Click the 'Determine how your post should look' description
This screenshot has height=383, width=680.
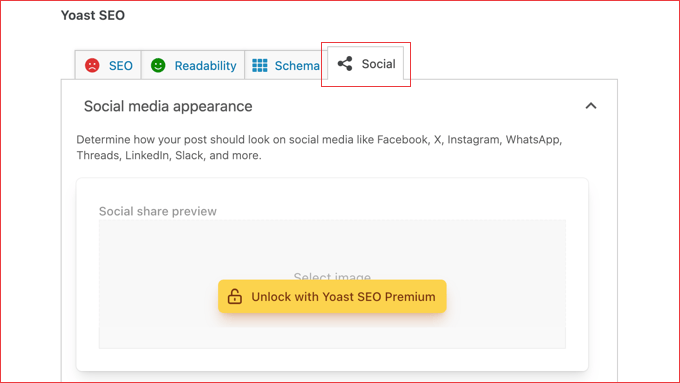(x=319, y=147)
